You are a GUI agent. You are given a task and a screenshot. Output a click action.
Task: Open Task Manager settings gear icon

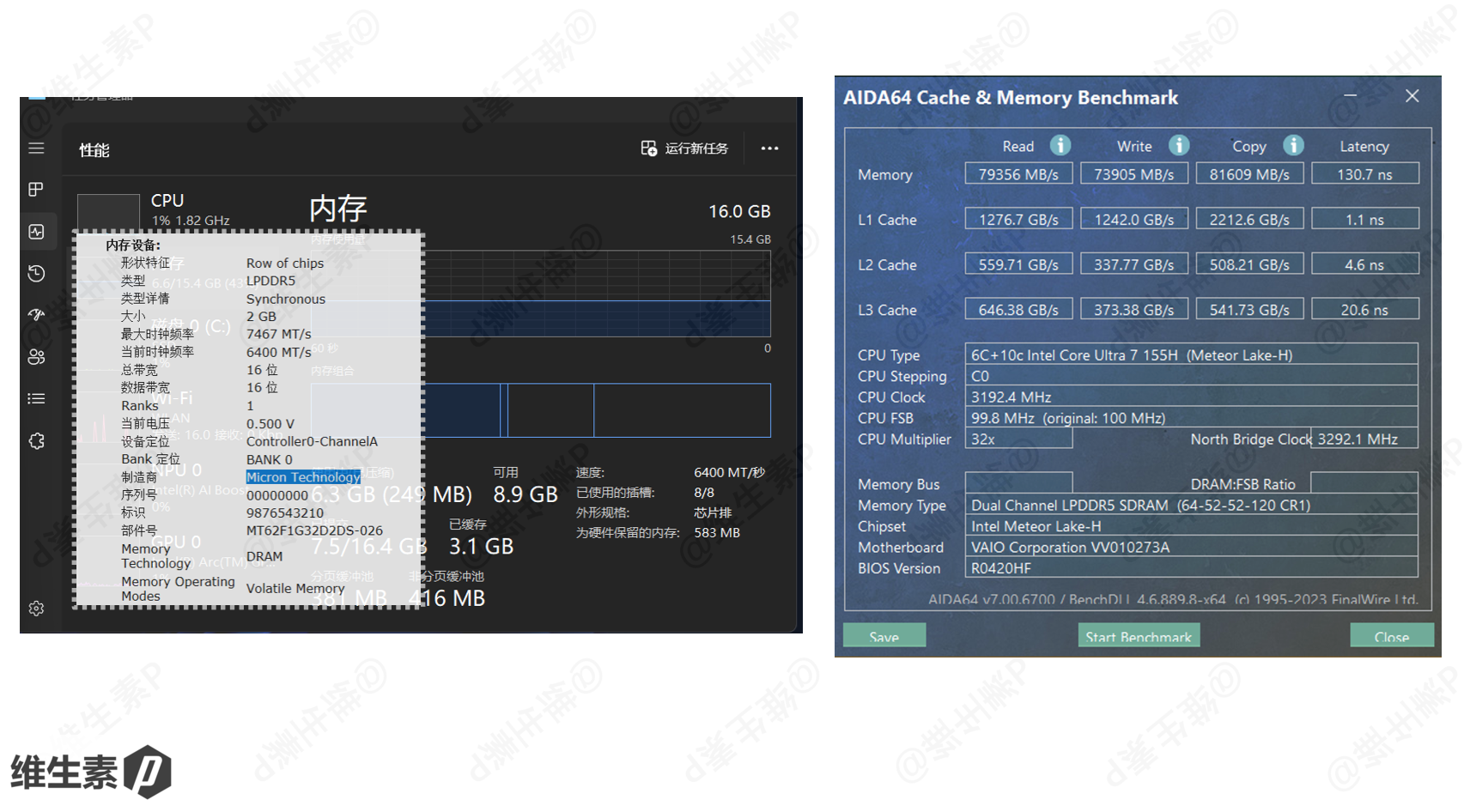click(36, 609)
